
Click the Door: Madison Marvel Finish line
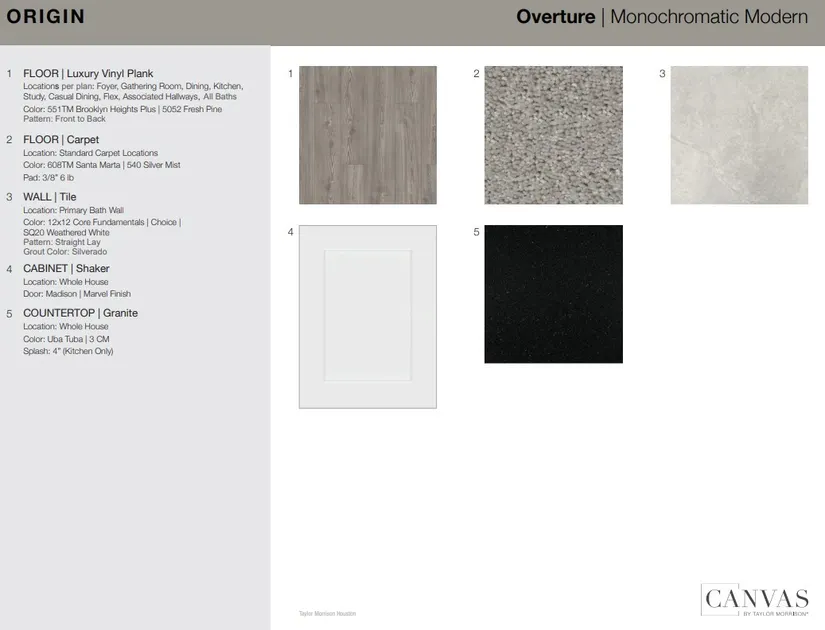click(77, 294)
